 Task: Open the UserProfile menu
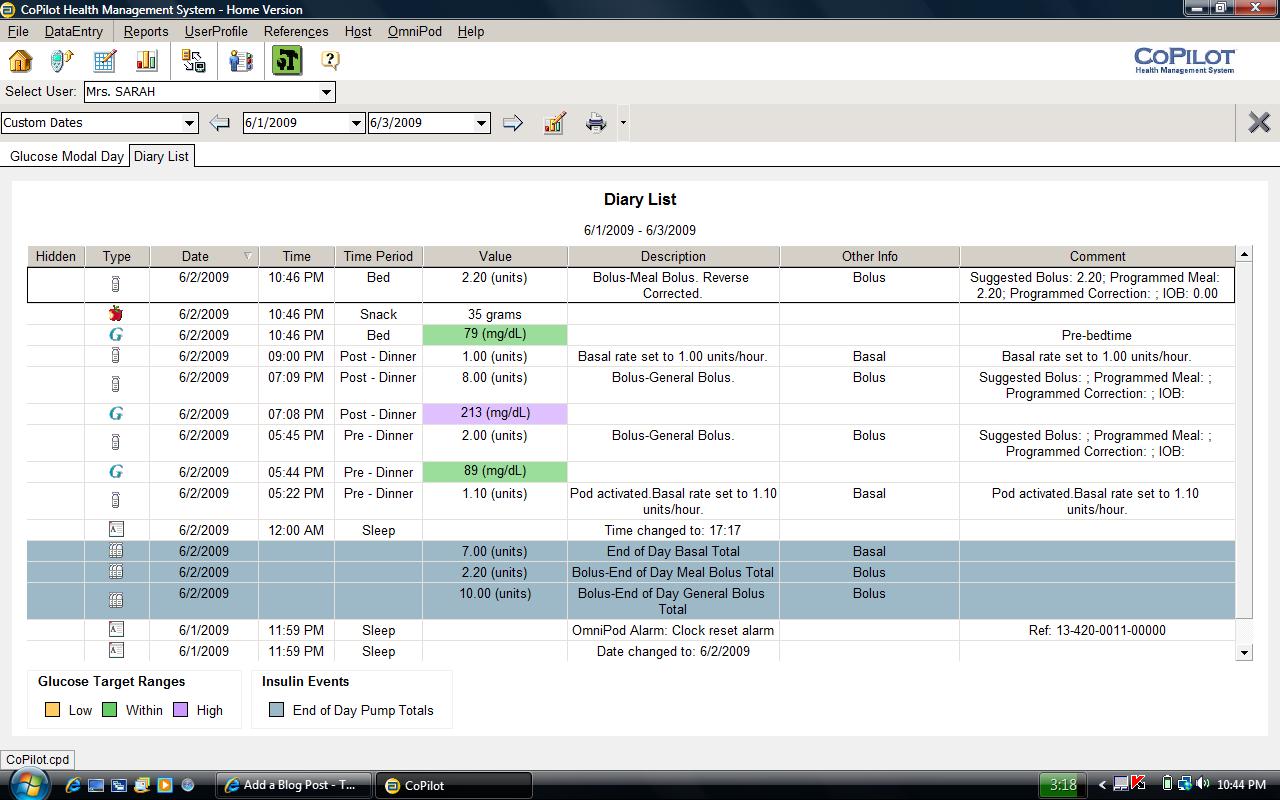click(216, 31)
